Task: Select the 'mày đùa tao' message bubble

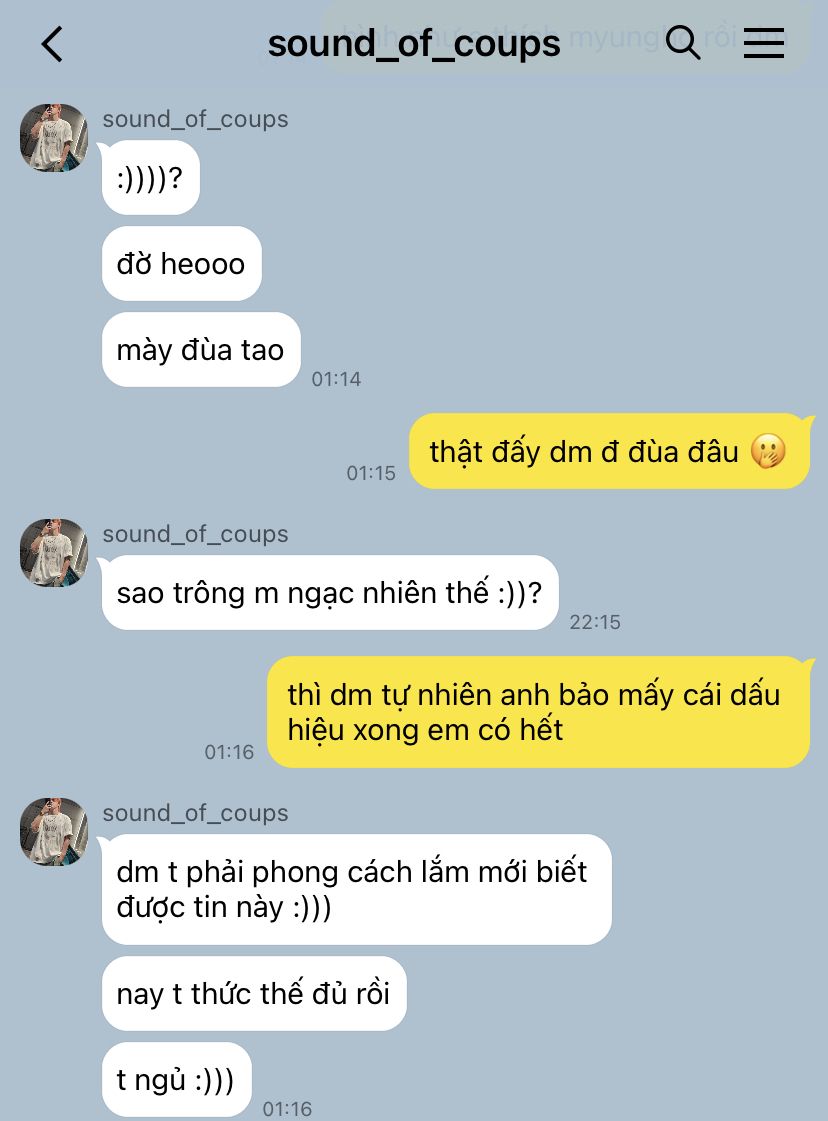Action: pyautogui.click(x=201, y=350)
